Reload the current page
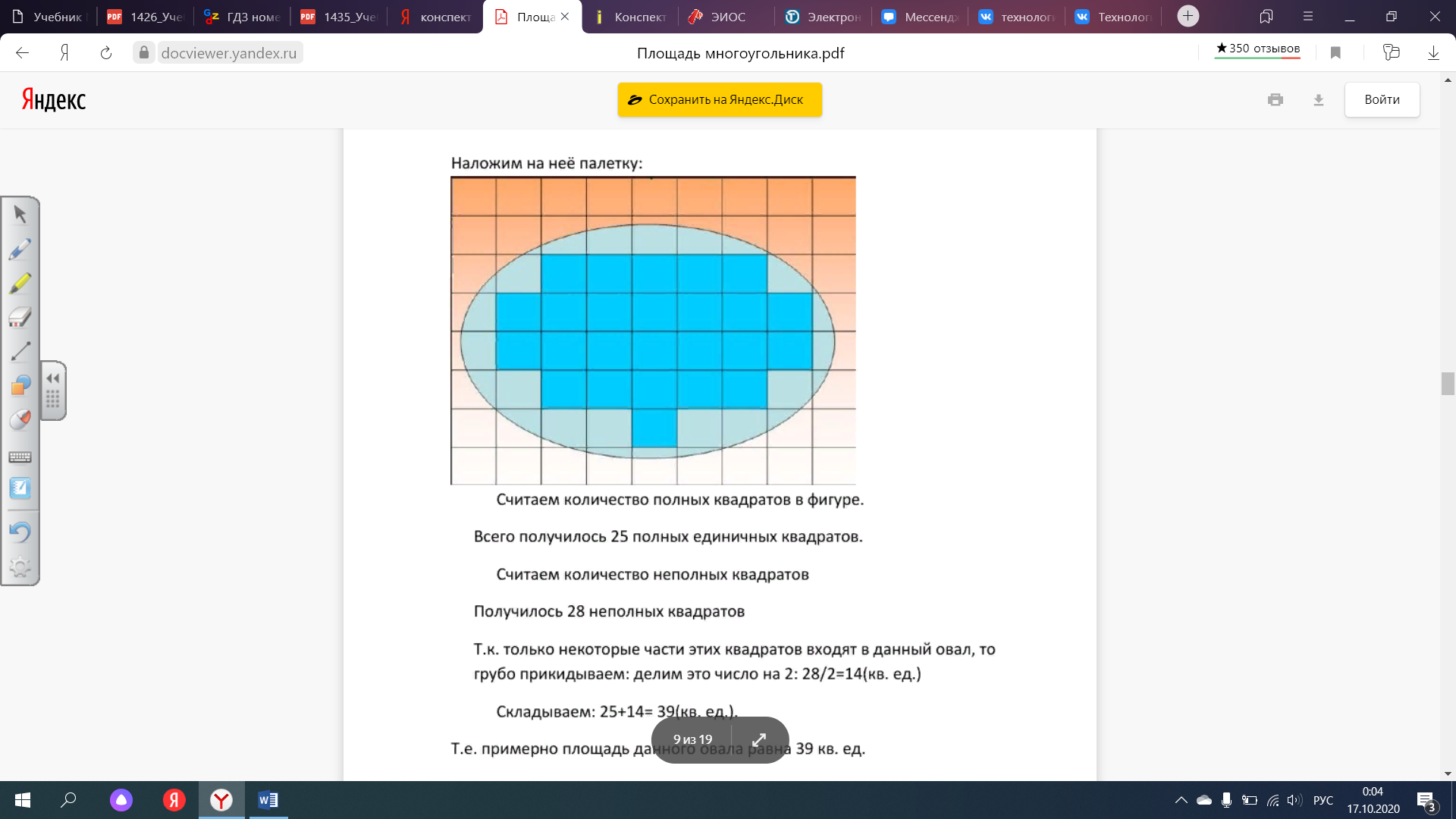 106,52
